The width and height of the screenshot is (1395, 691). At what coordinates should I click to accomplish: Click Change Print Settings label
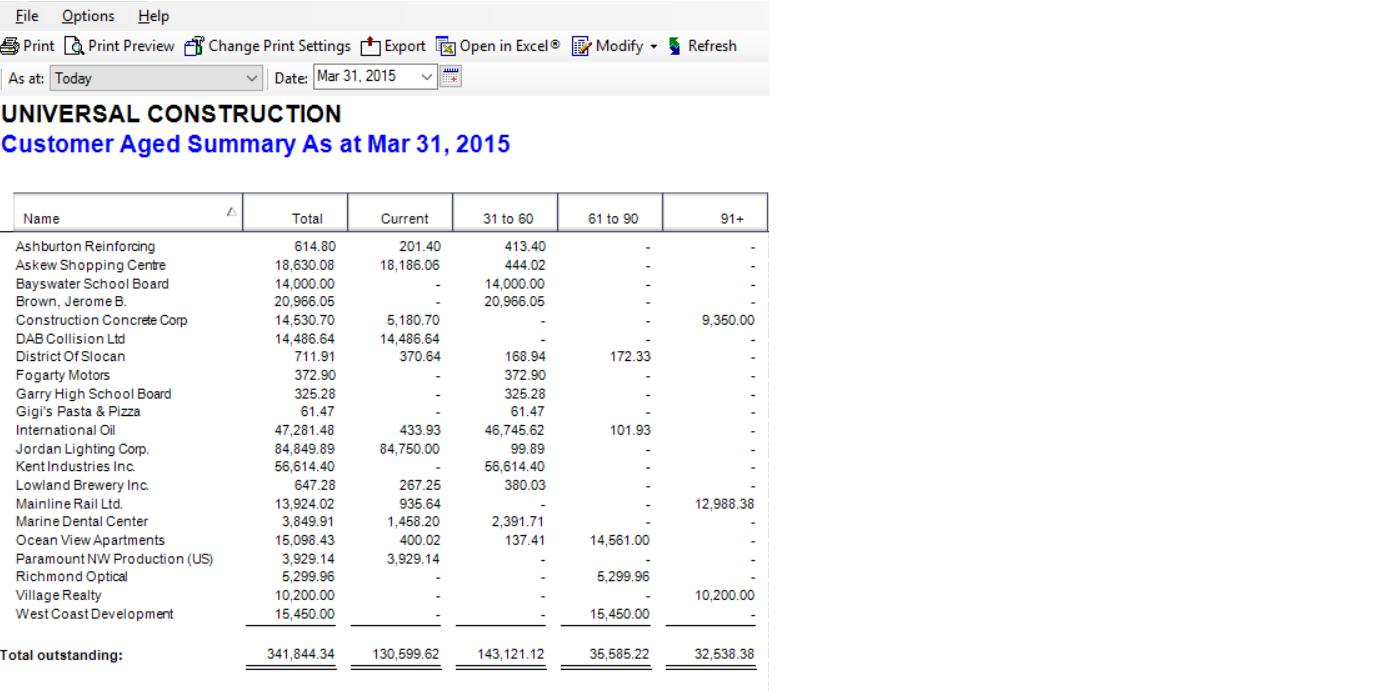pos(279,46)
